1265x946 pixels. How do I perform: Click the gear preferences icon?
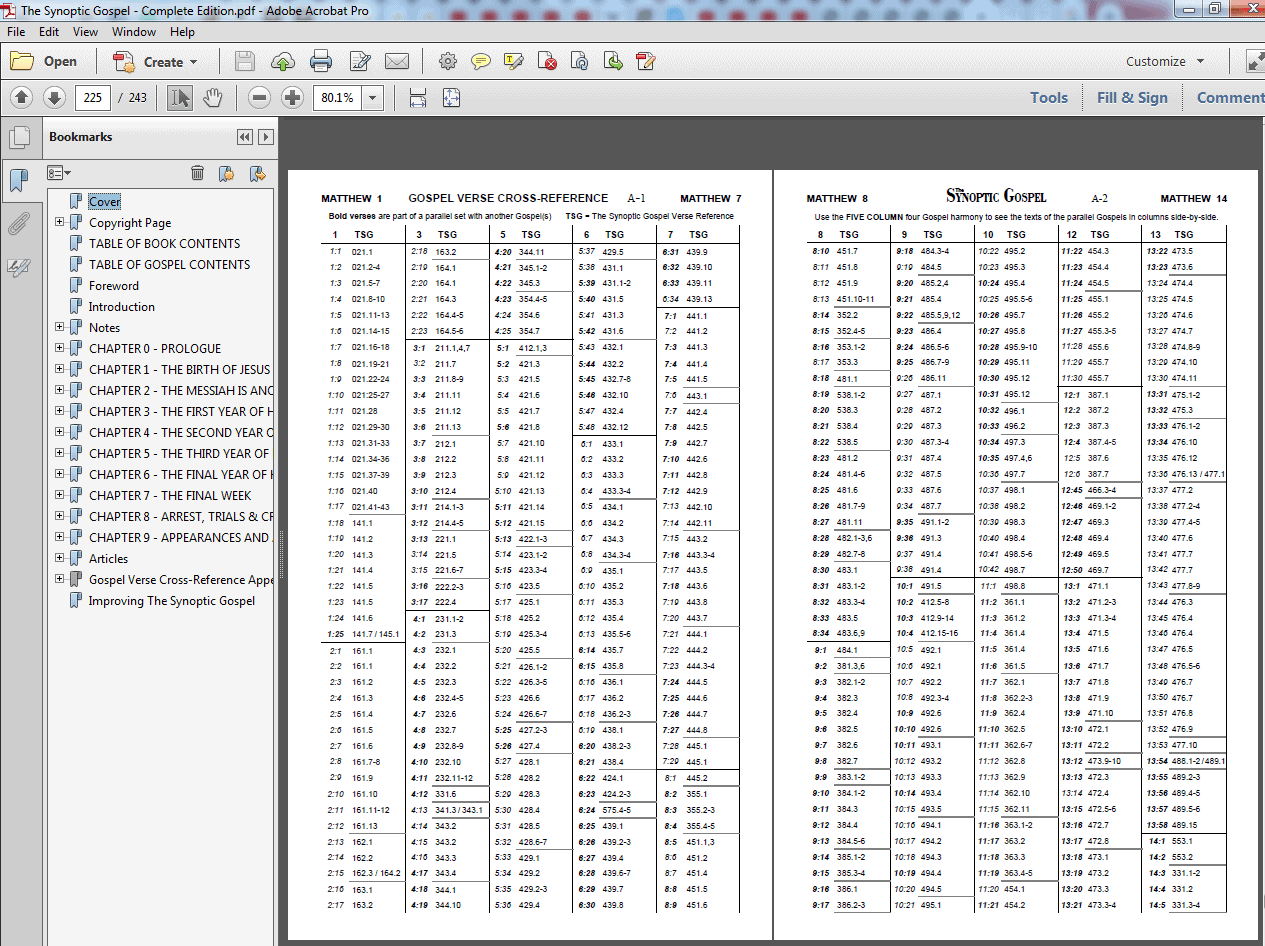point(447,61)
